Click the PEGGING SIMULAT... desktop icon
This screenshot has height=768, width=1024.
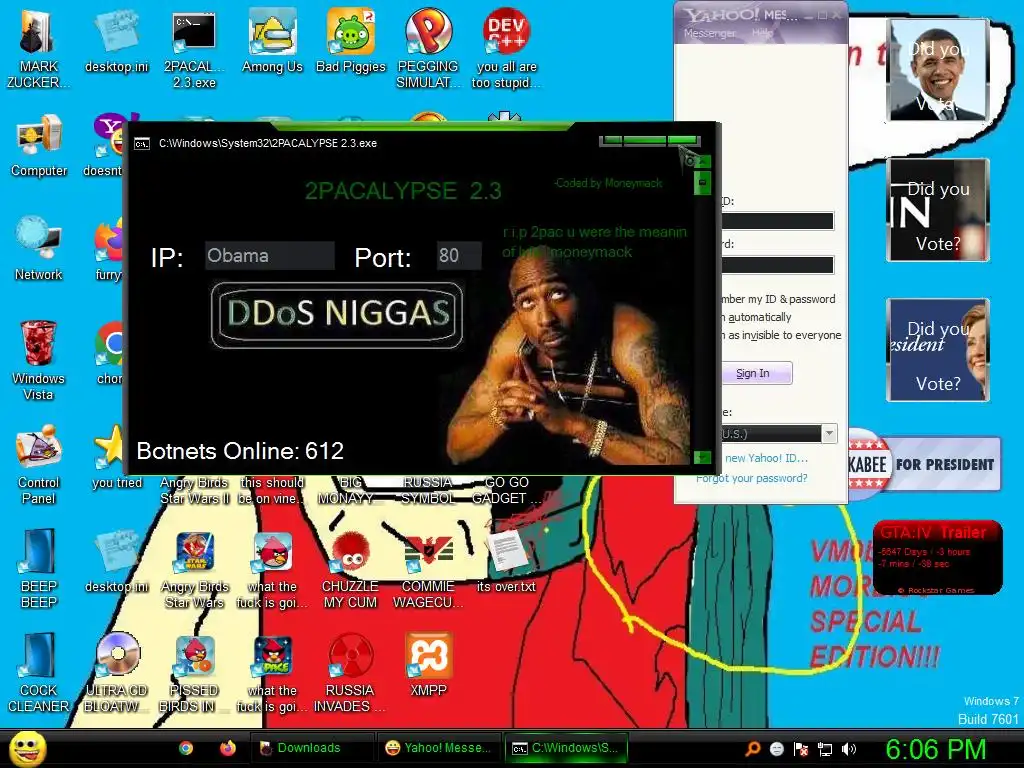pyautogui.click(x=428, y=48)
